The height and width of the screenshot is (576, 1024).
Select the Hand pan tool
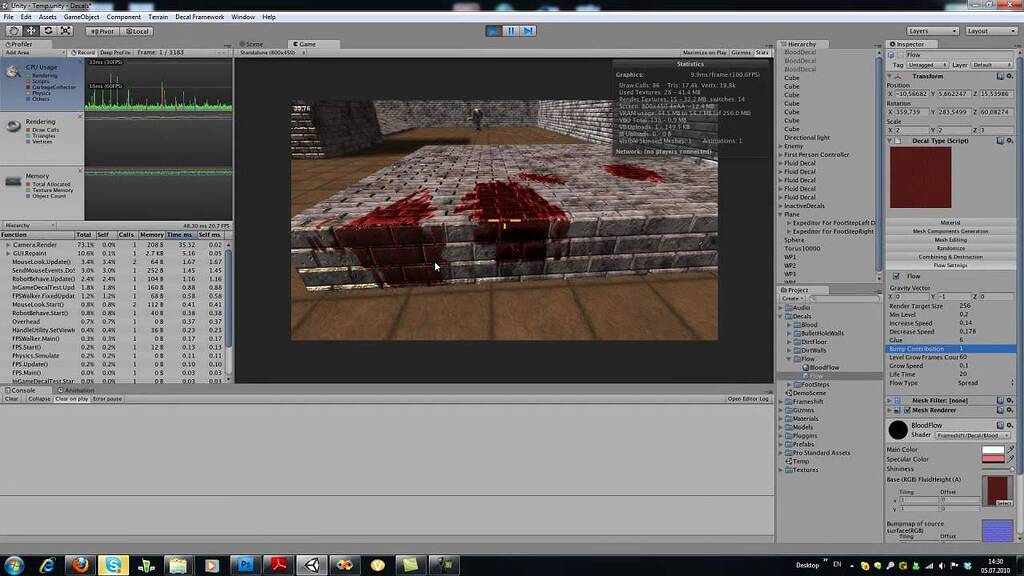(x=13, y=31)
